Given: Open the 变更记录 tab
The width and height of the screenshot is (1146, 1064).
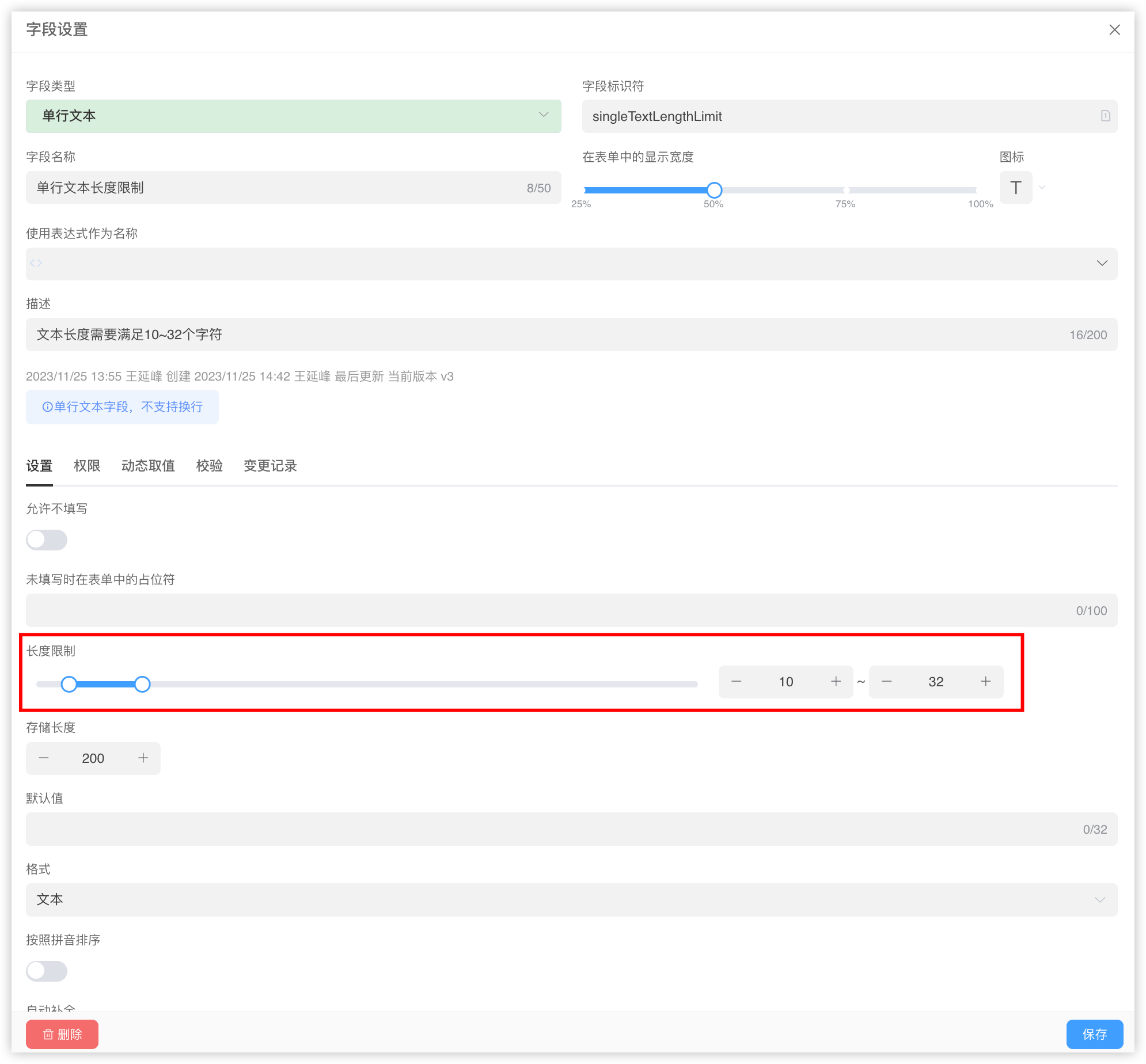Looking at the screenshot, I should click(x=270, y=466).
